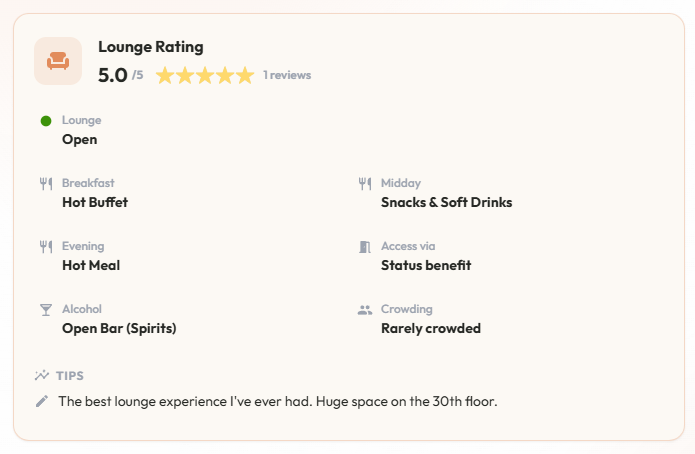Click the Hot Buffet breakfast value
Image resolution: width=695 pixels, height=454 pixels.
[x=95, y=202]
